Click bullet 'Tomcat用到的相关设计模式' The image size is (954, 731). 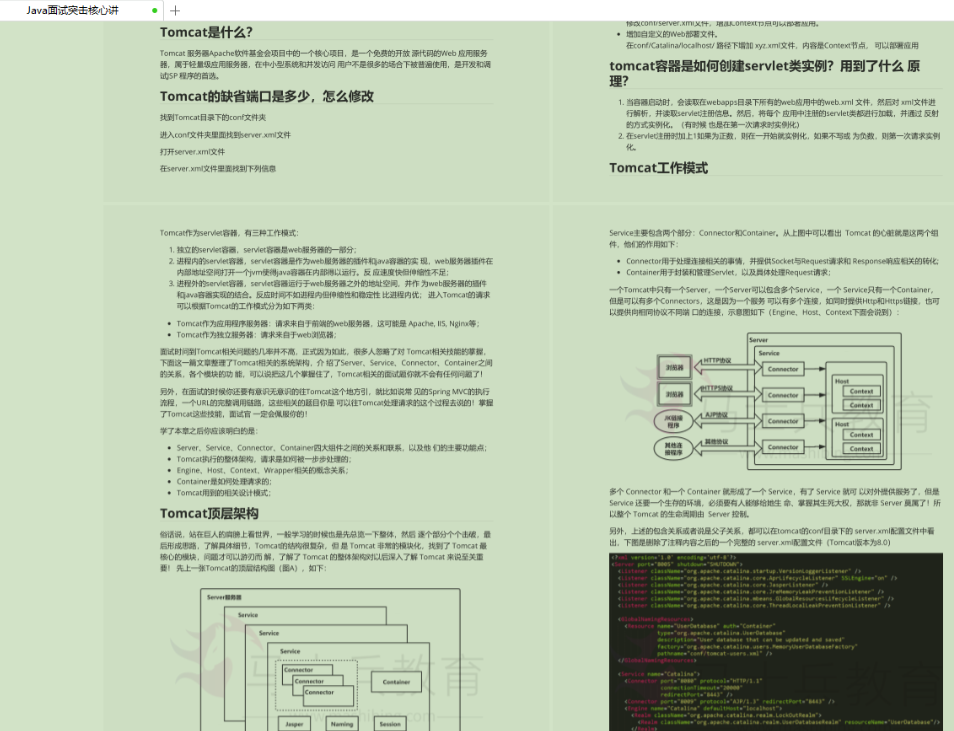pos(224,493)
